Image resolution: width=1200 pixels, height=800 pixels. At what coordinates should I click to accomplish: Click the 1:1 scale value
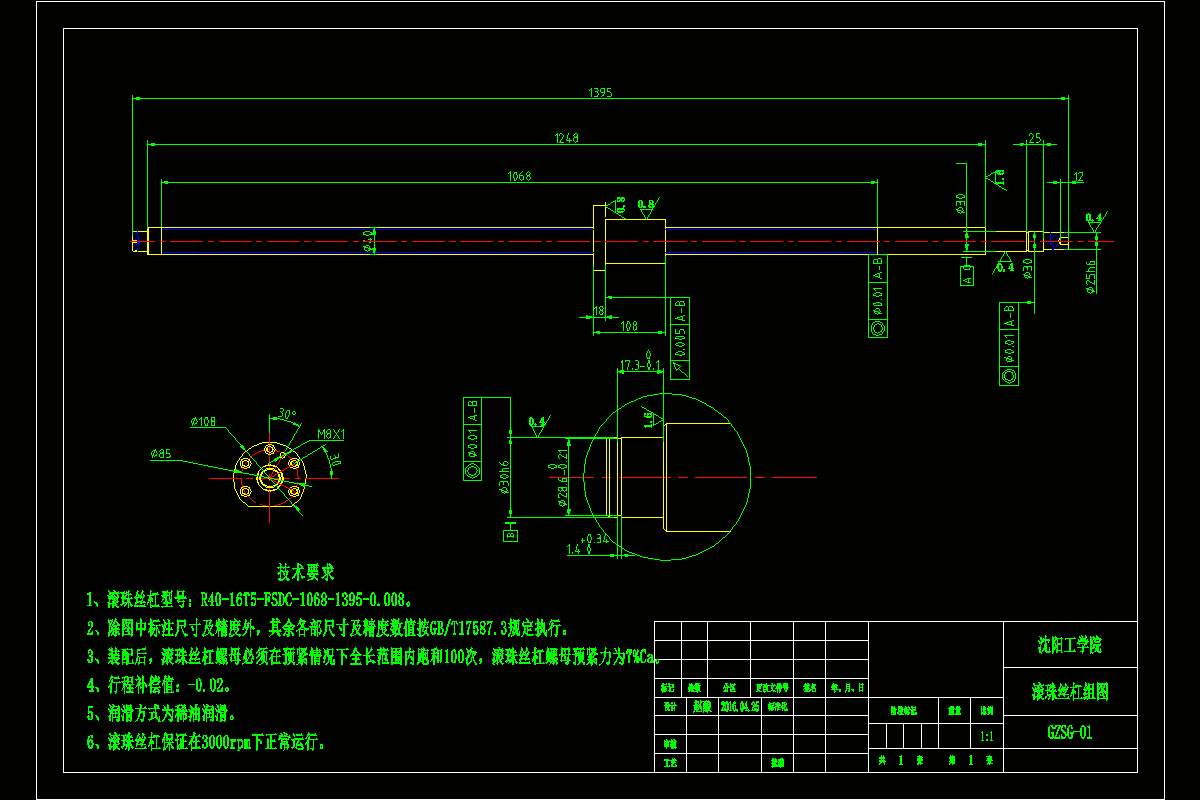click(986, 736)
